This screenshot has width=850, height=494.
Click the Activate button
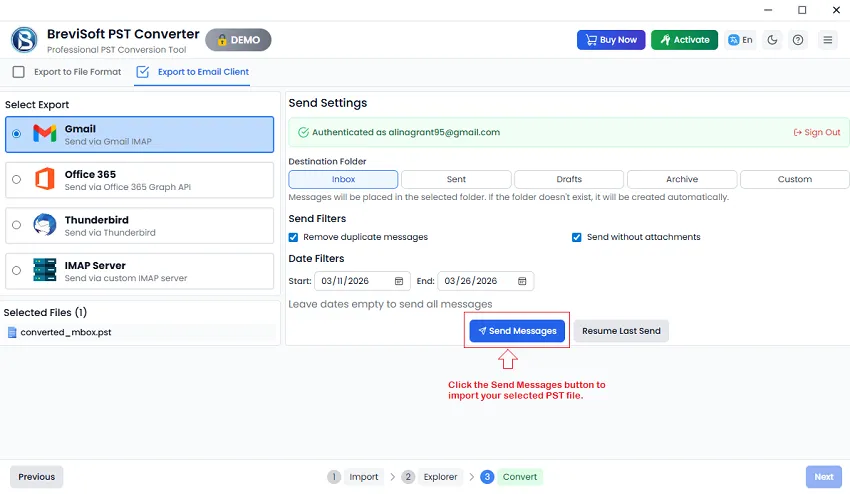[684, 40]
